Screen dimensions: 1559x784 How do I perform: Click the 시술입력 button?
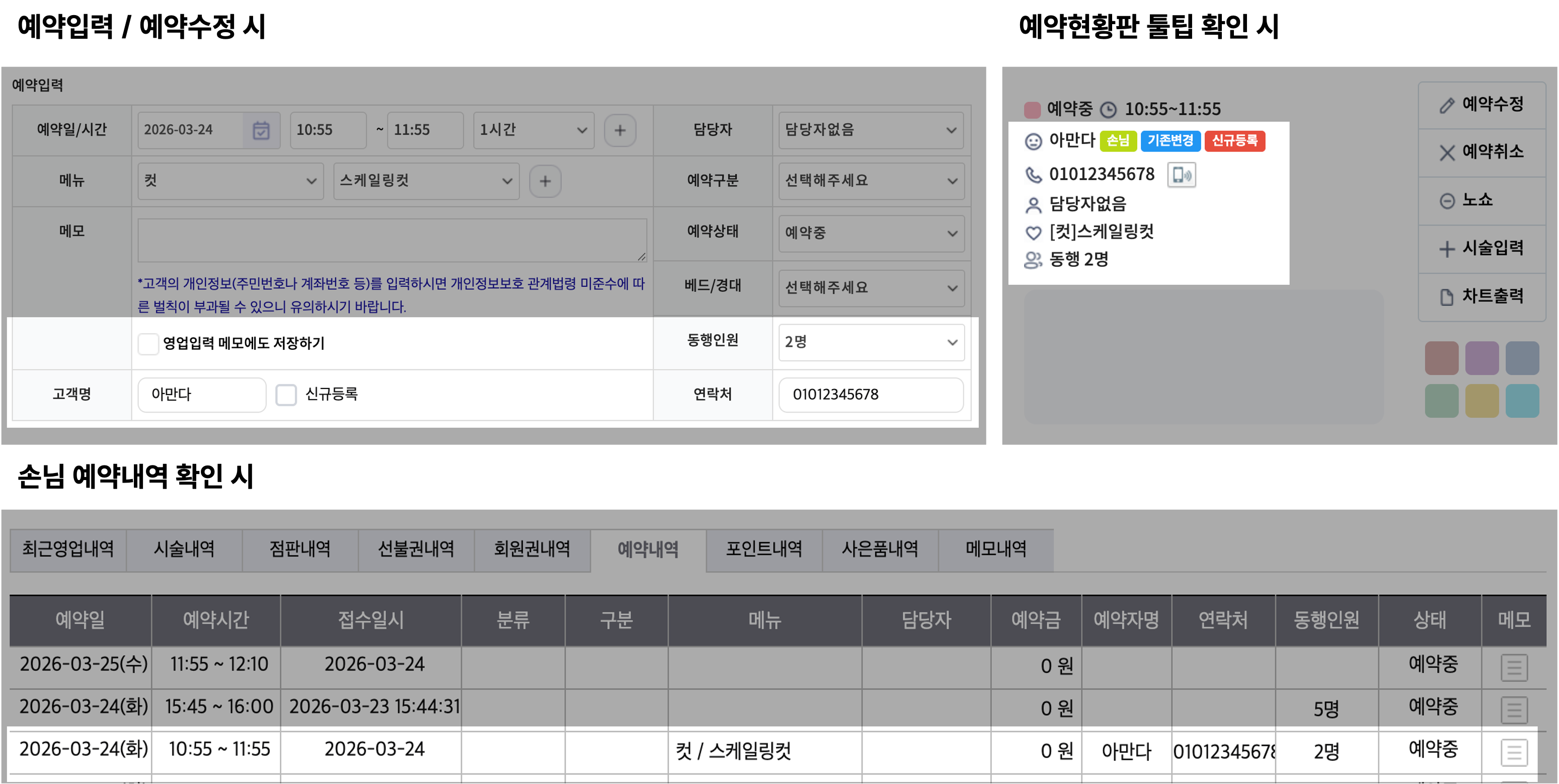[1482, 248]
